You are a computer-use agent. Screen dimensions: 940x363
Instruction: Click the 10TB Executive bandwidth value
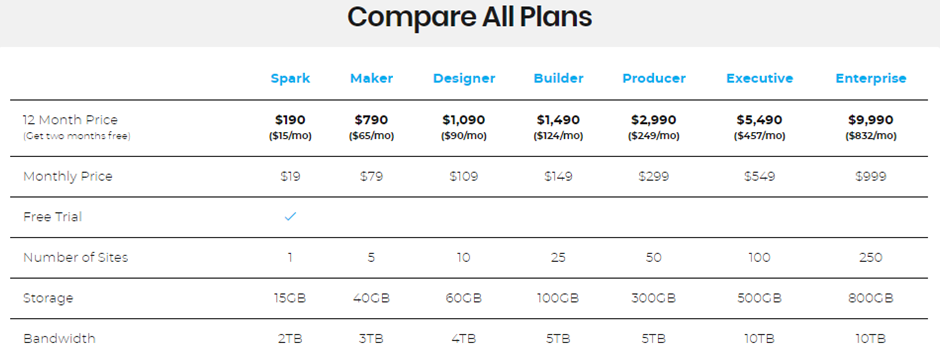(760, 339)
